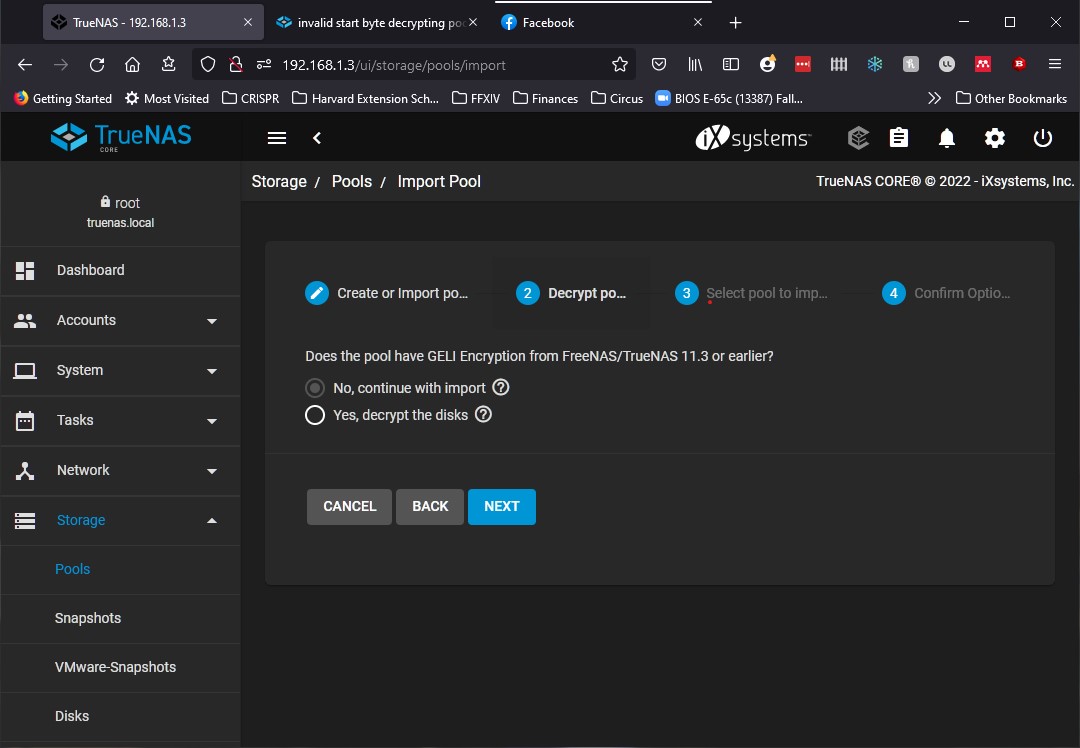Show more bookmarks with the double chevron
Image resolution: width=1080 pixels, height=748 pixels.
point(934,98)
